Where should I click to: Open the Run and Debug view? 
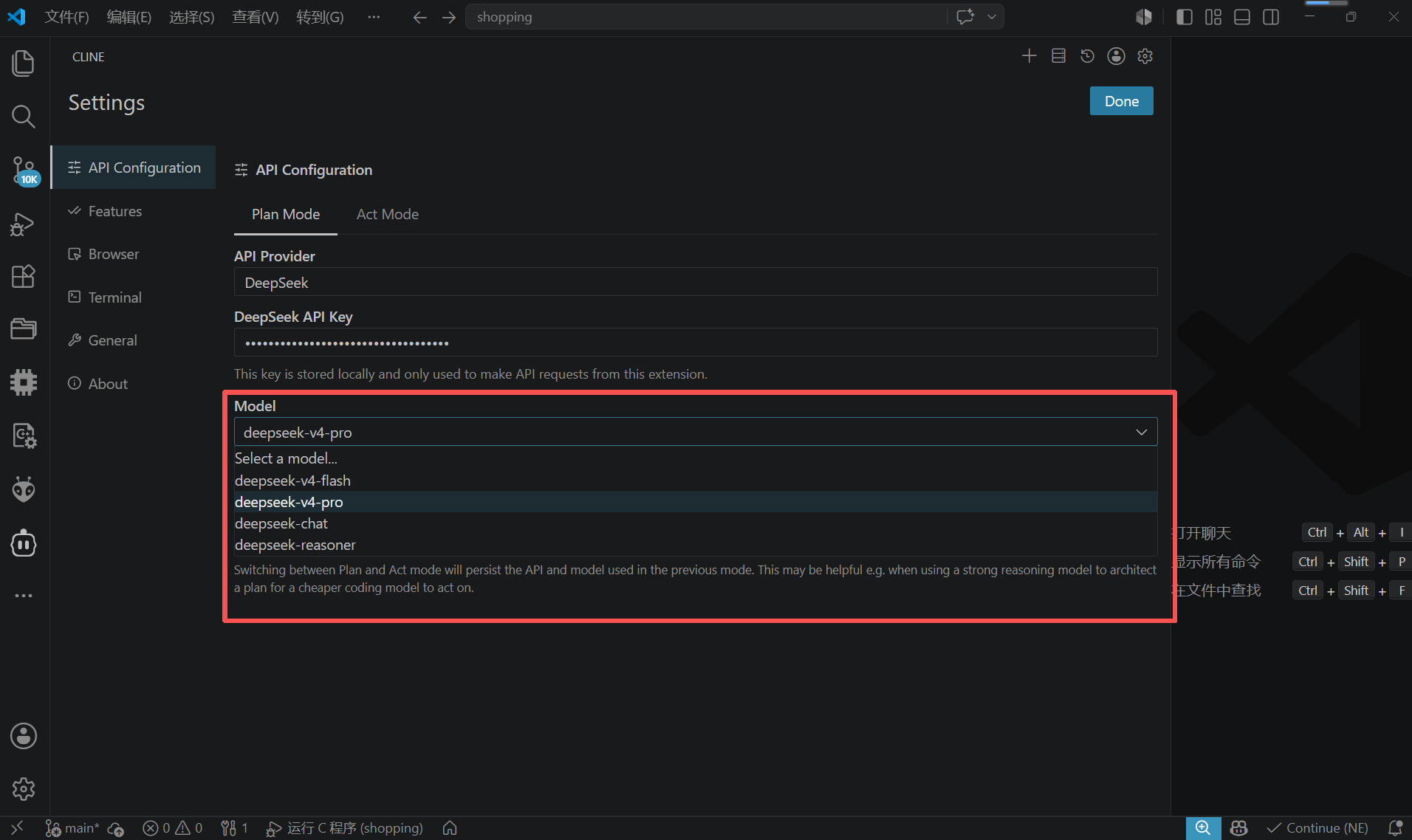point(24,224)
